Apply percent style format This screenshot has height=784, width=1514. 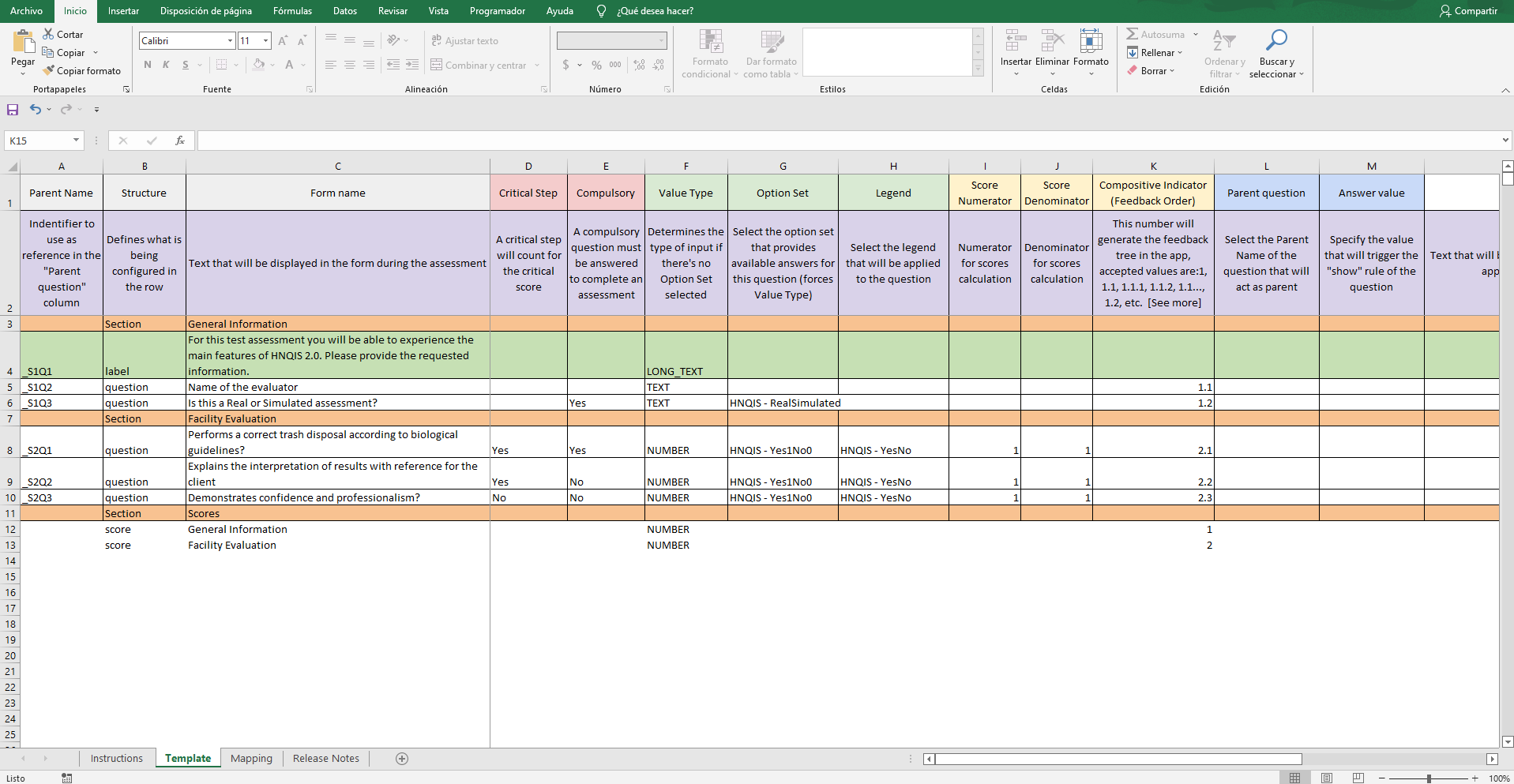tap(596, 65)
